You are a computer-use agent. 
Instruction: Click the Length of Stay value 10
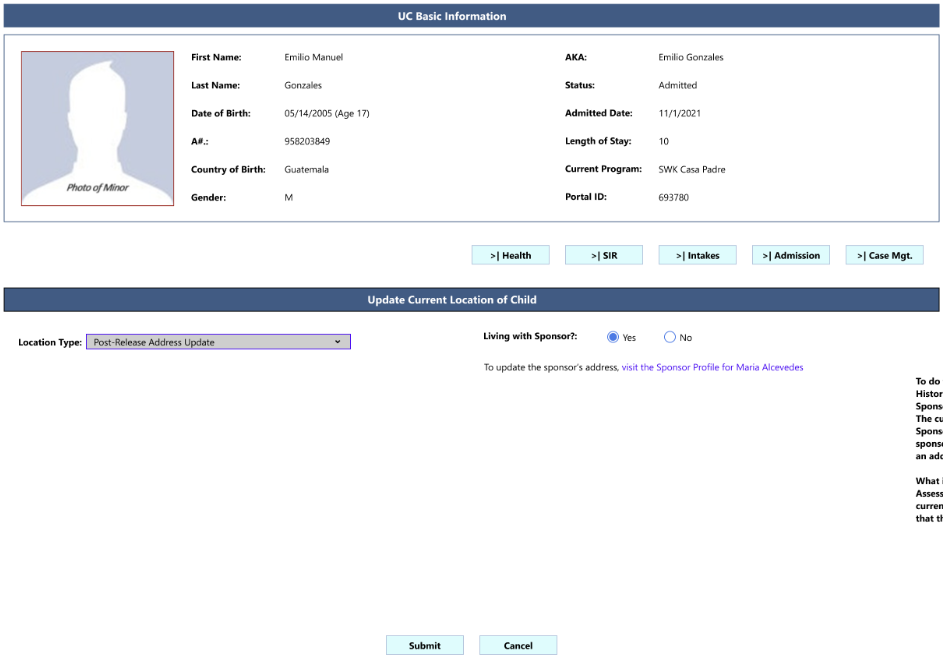click(x=663, y=141)
